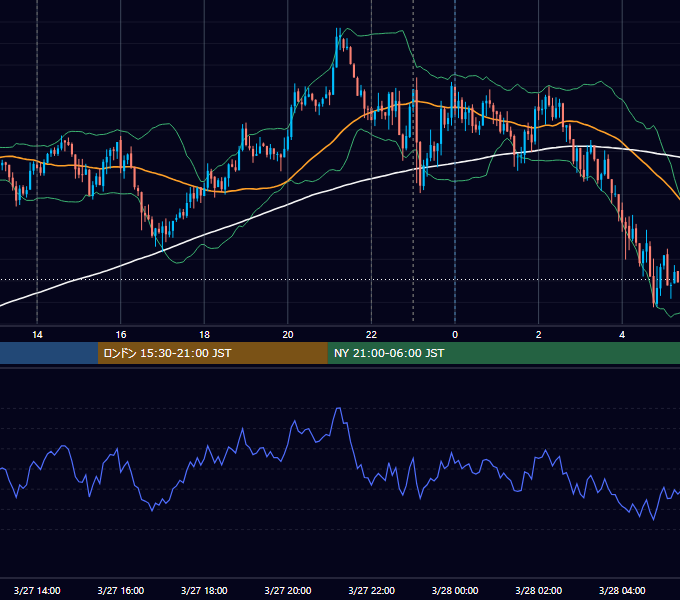Click the 3/28 02:00 time label
Screen dimensions: 680x600
tap(538, 590)
